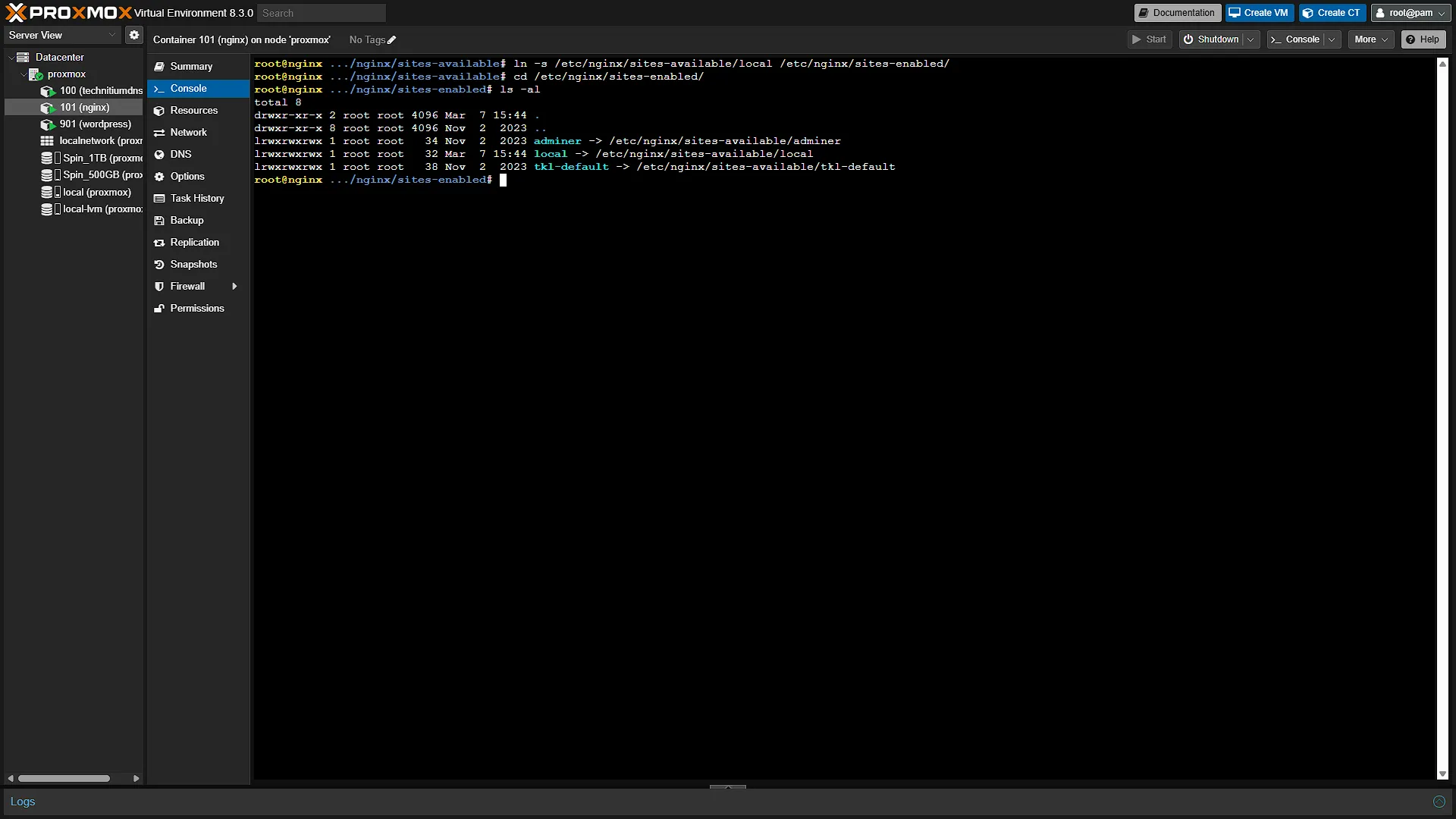Collapse the proxmox node
The width and height of the screenshot is (1456, 819).
click(x=23, y=74)
